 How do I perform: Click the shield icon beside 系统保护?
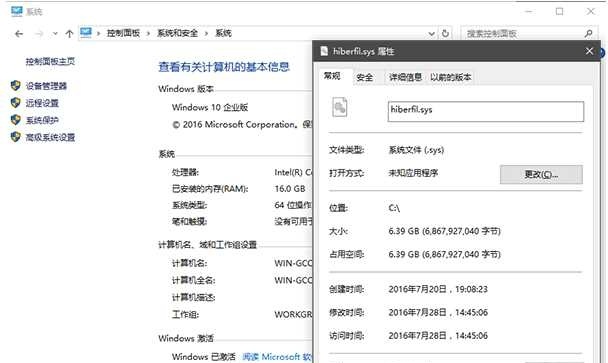click(x=16, y=119)
